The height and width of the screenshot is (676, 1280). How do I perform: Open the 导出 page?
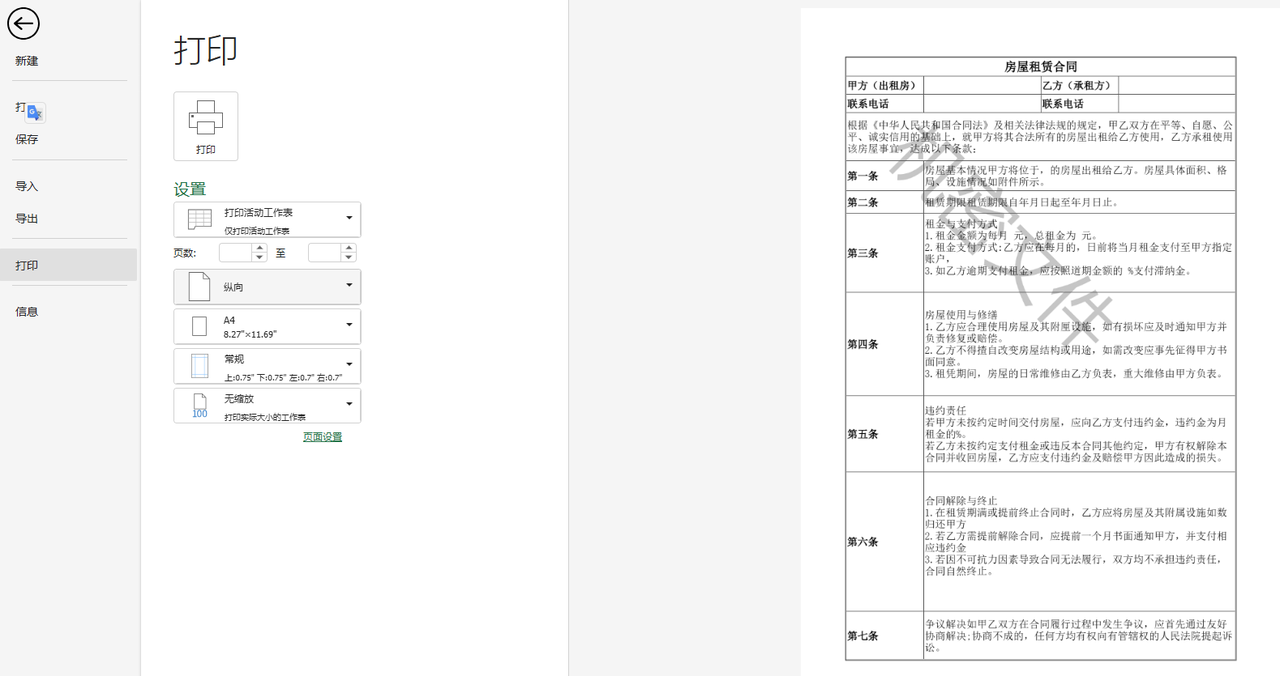click(27, 218)
